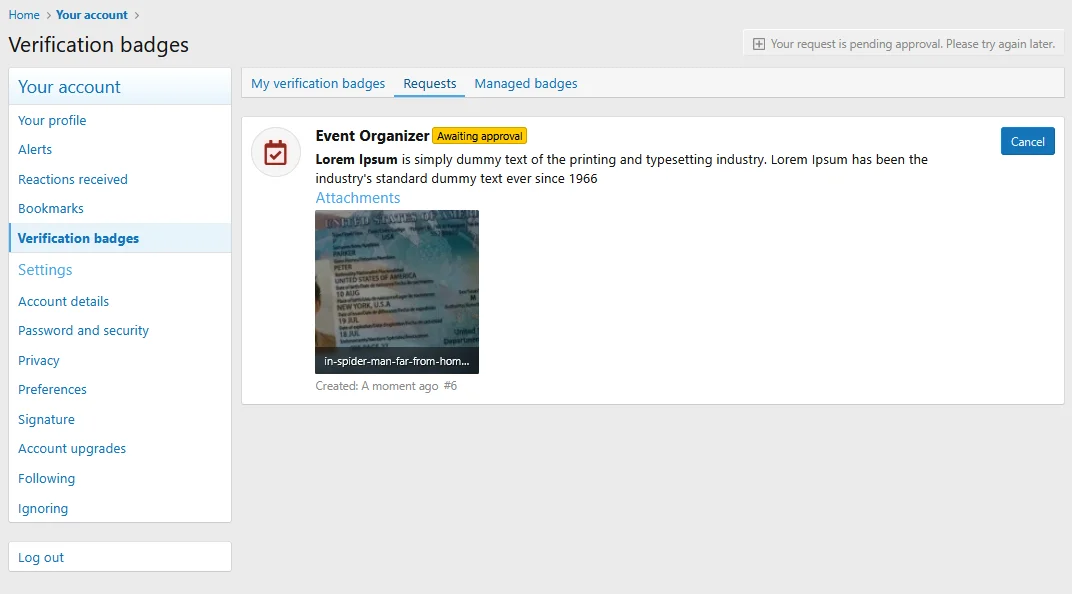Screen dimensions: 1072x594
Task: Click the Event Organizer calendar badge icon
Action: tap(276, 152)
